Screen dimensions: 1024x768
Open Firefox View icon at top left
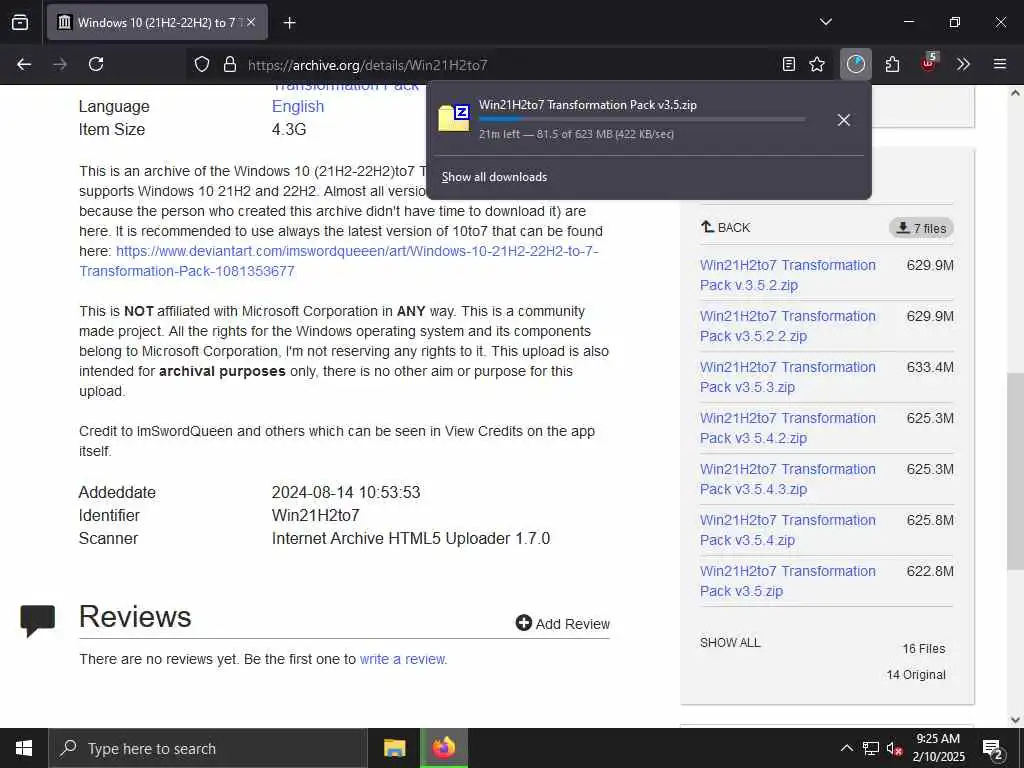(20, 22)
